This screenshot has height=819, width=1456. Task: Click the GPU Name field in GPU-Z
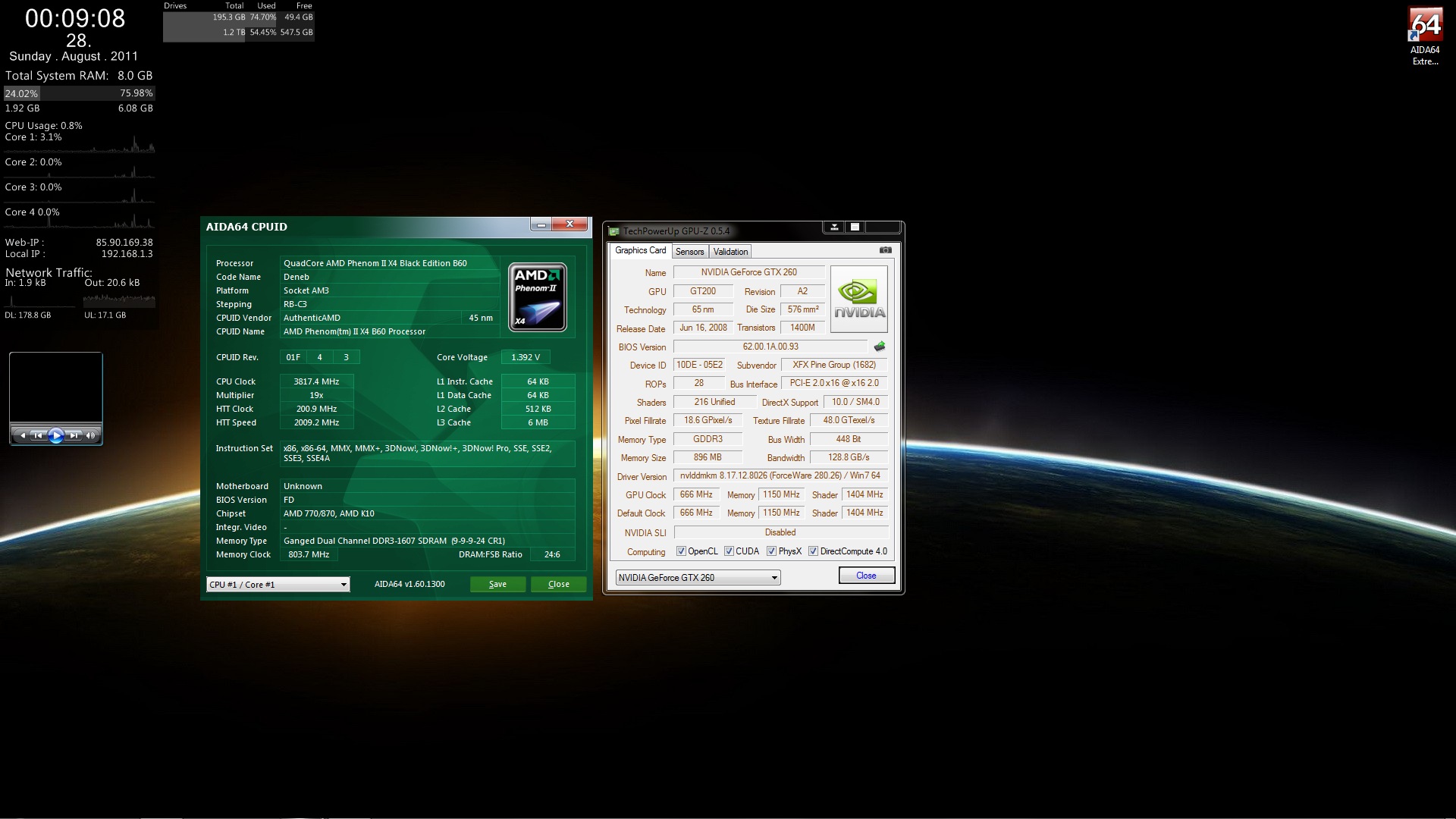pos(749,272)
